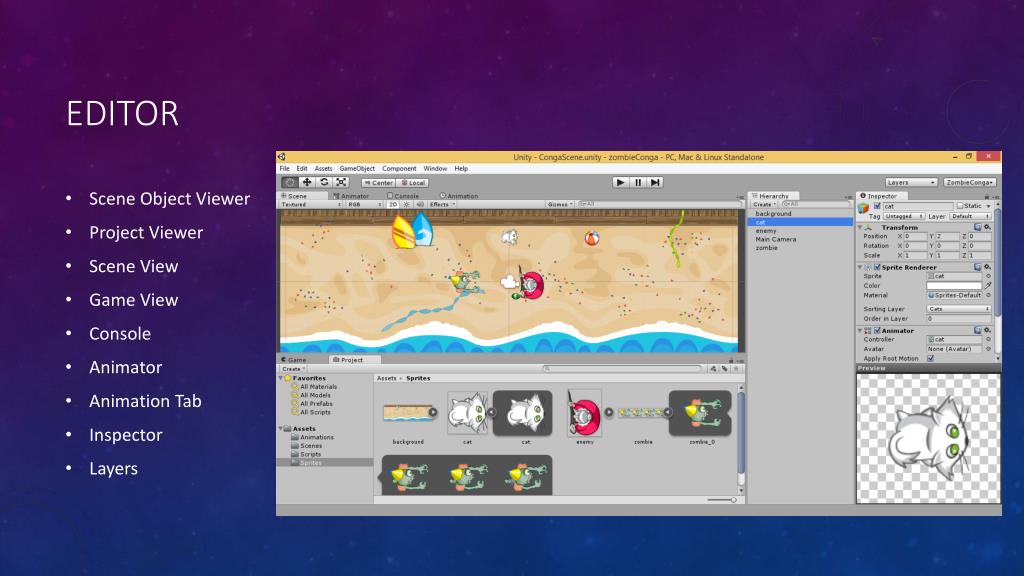Click Project search by label icon

point(725,369)
